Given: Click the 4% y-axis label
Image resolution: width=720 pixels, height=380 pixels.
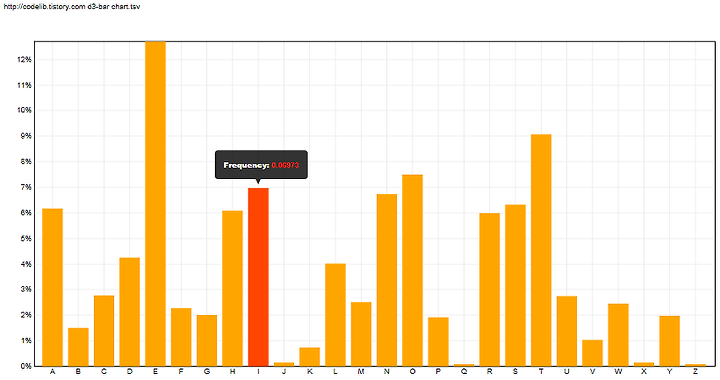Looking at the screenshot, I should [x=26, y=264].
